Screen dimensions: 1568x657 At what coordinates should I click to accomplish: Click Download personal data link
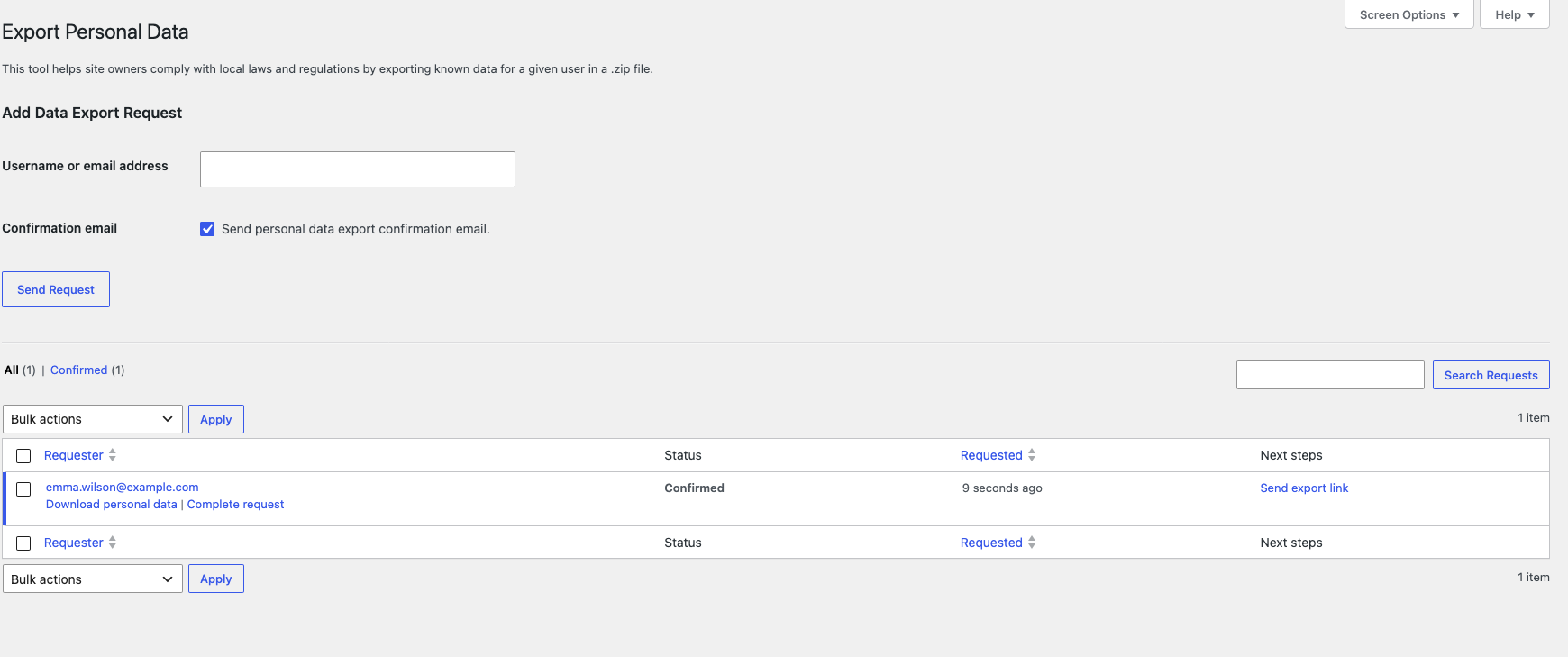point(112,505)
